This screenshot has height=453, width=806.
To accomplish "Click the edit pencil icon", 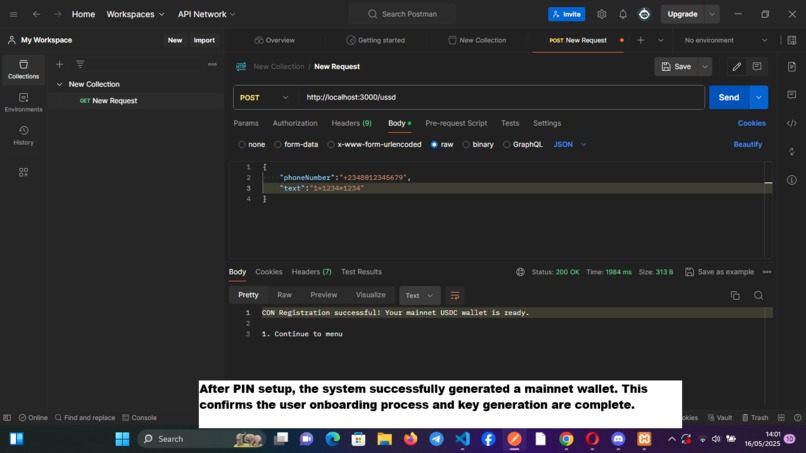I will tap(737, 66).
